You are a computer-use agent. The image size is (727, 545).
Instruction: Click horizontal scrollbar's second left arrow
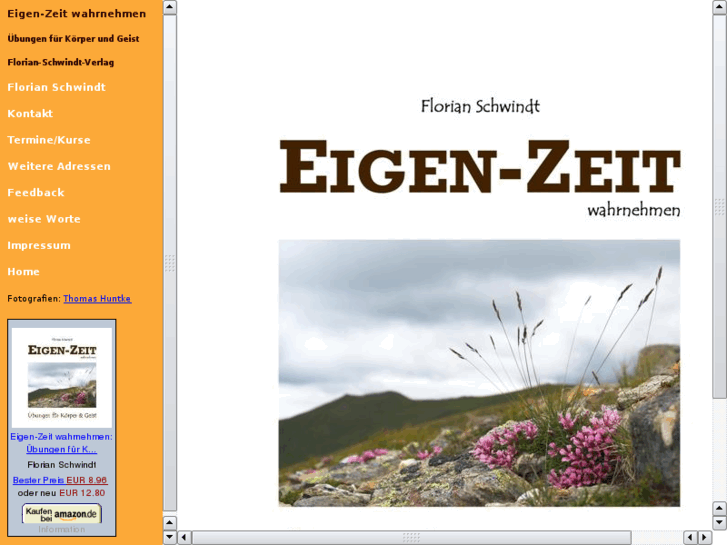[690, 537]
